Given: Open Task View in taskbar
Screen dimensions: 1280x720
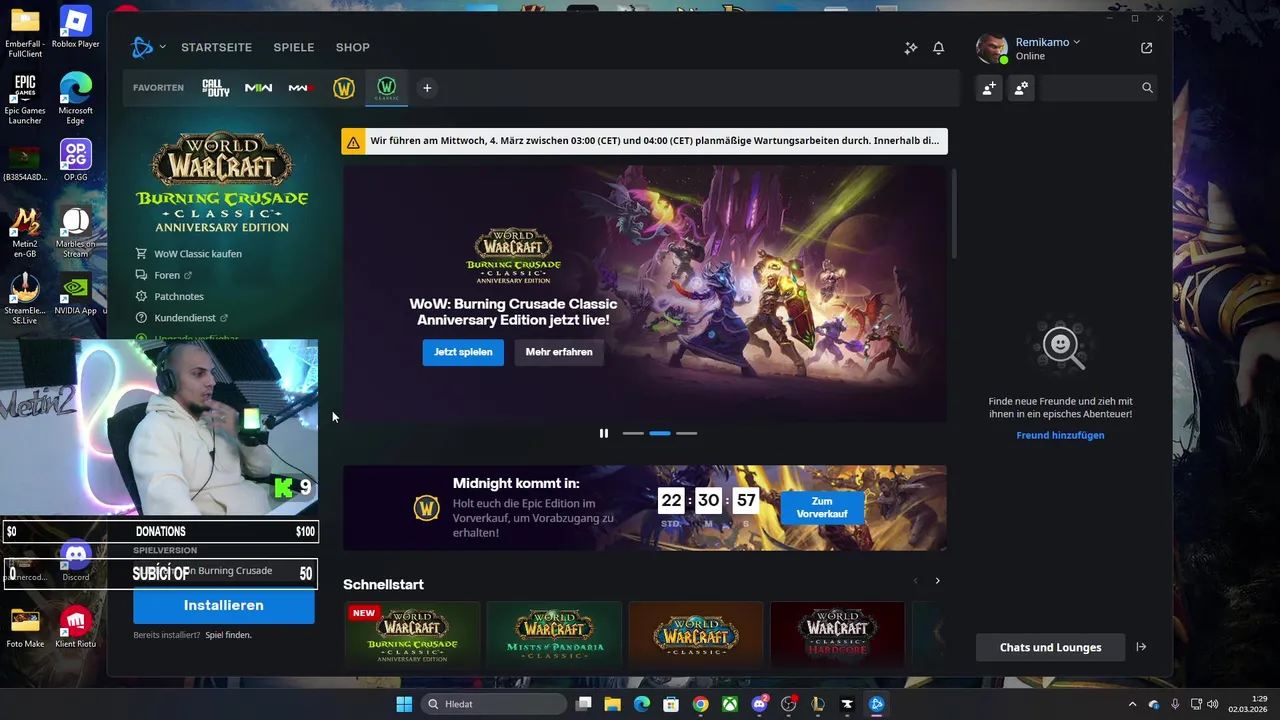Looking at the screenshot, I should pos(584,704).
